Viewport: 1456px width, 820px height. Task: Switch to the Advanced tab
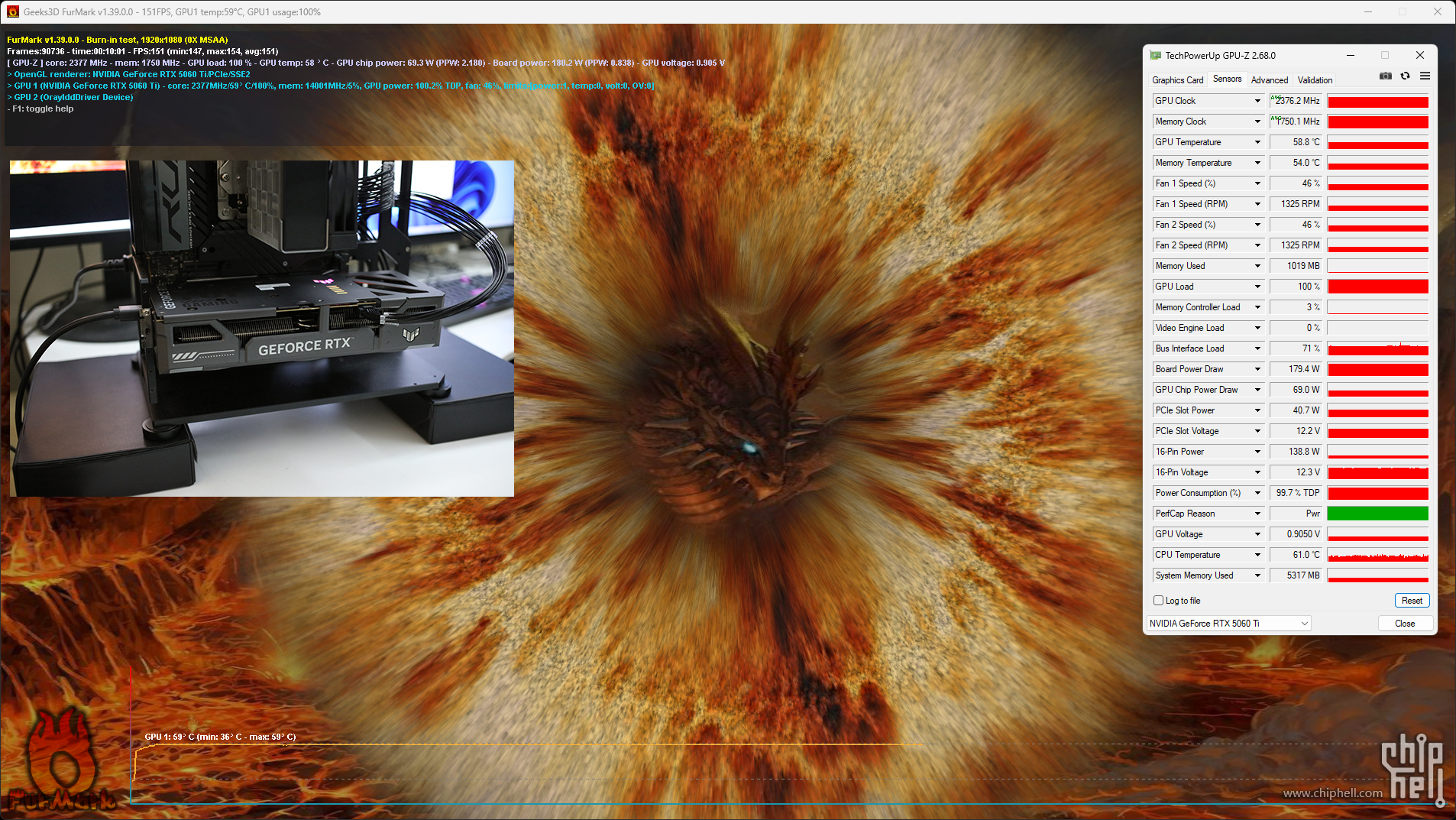pyautogui.click(x=1269, y=80)
